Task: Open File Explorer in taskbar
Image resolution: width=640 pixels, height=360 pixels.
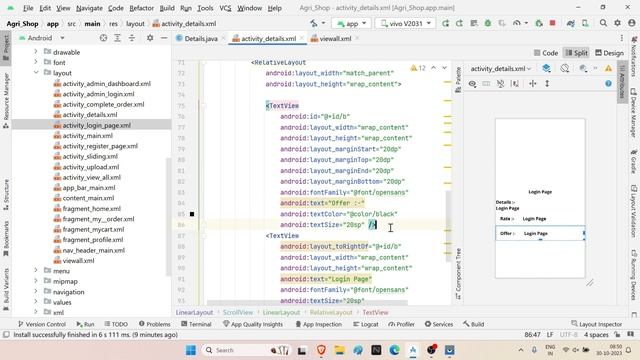Action: click(x=340, y=350)
